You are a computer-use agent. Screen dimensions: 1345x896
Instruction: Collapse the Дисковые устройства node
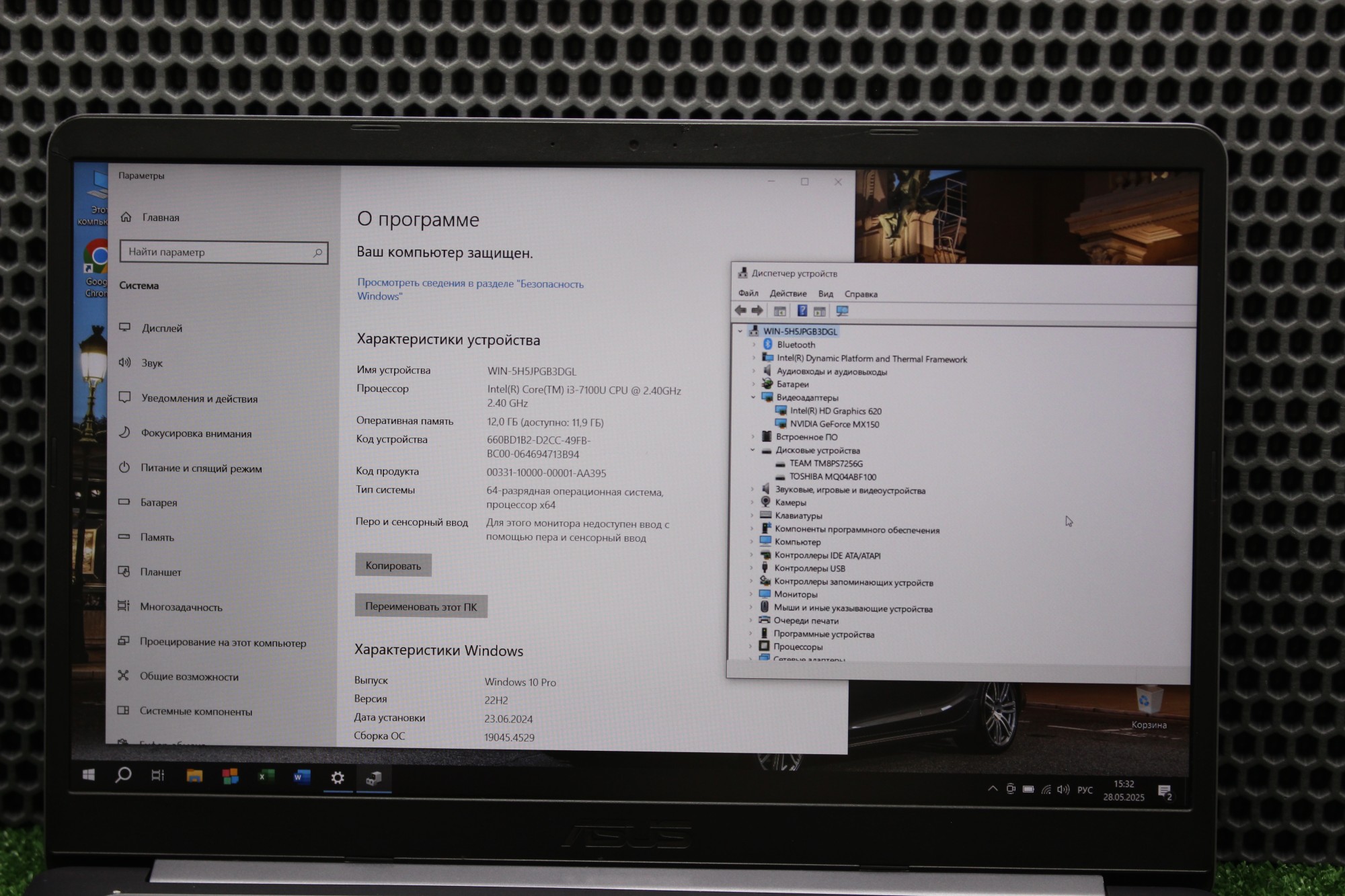point(753,450)
